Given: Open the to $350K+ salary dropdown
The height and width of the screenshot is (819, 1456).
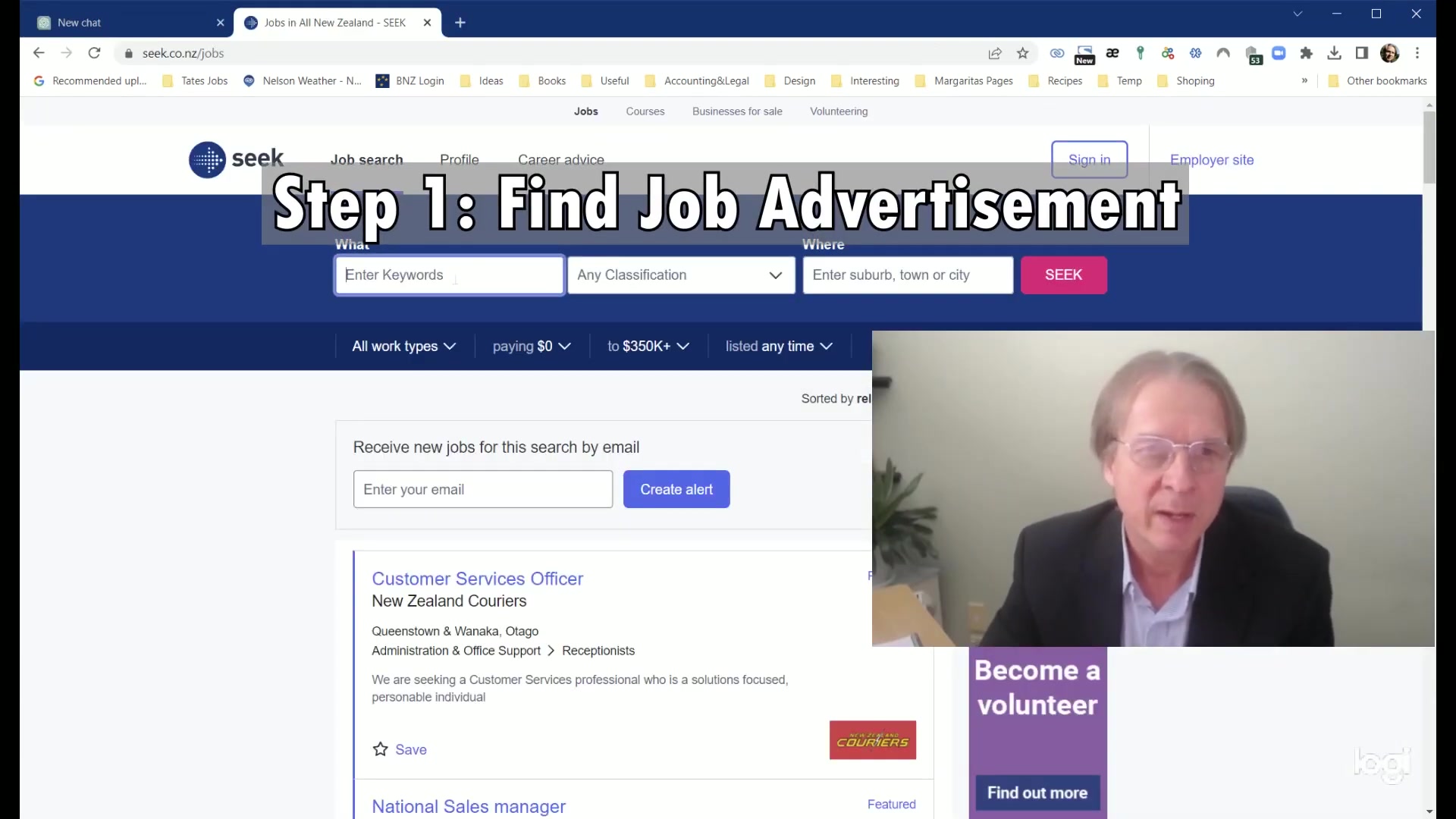Looking at the screenshot, I should click(648, 347).
